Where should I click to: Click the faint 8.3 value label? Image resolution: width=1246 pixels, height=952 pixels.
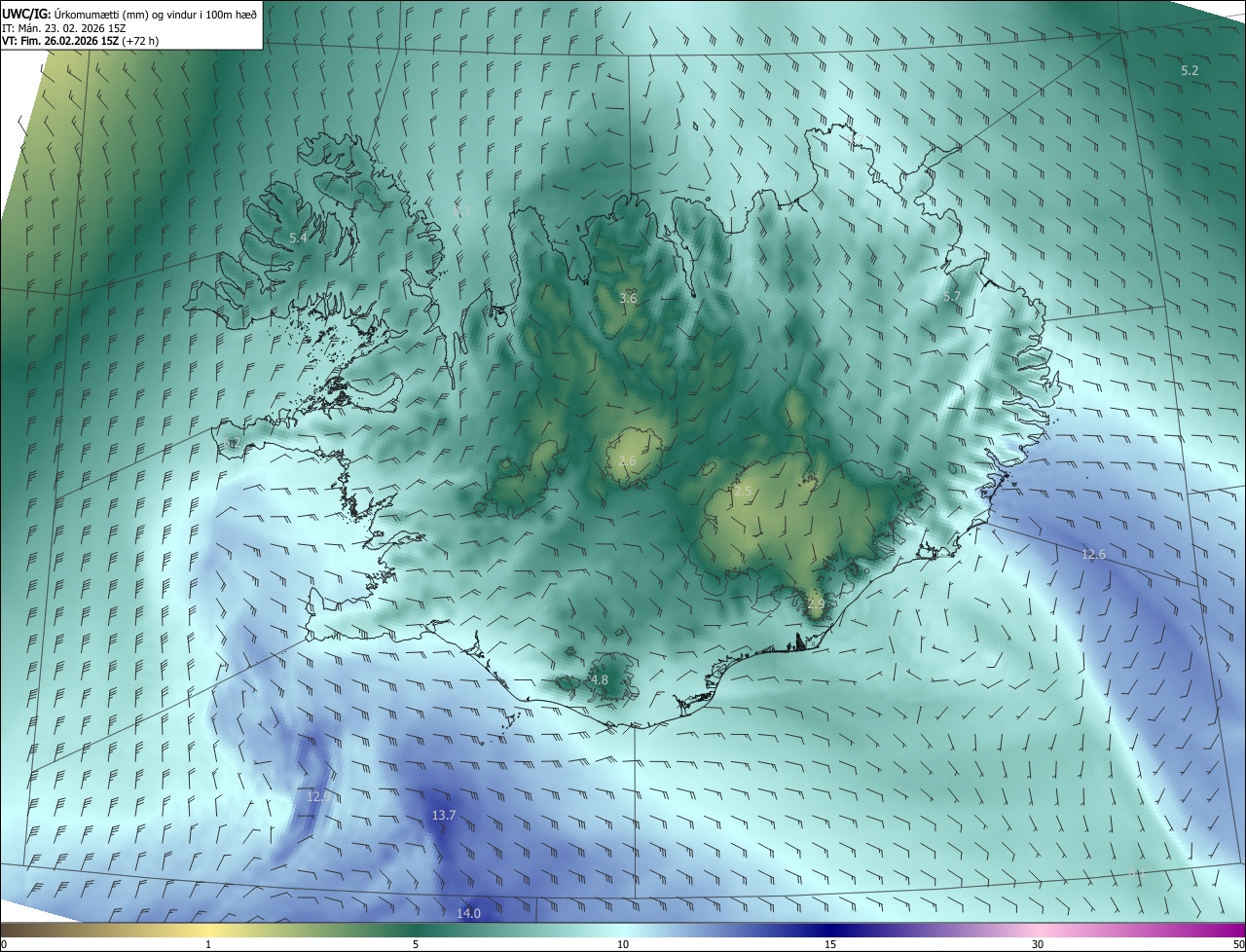[x=461, y=211]
